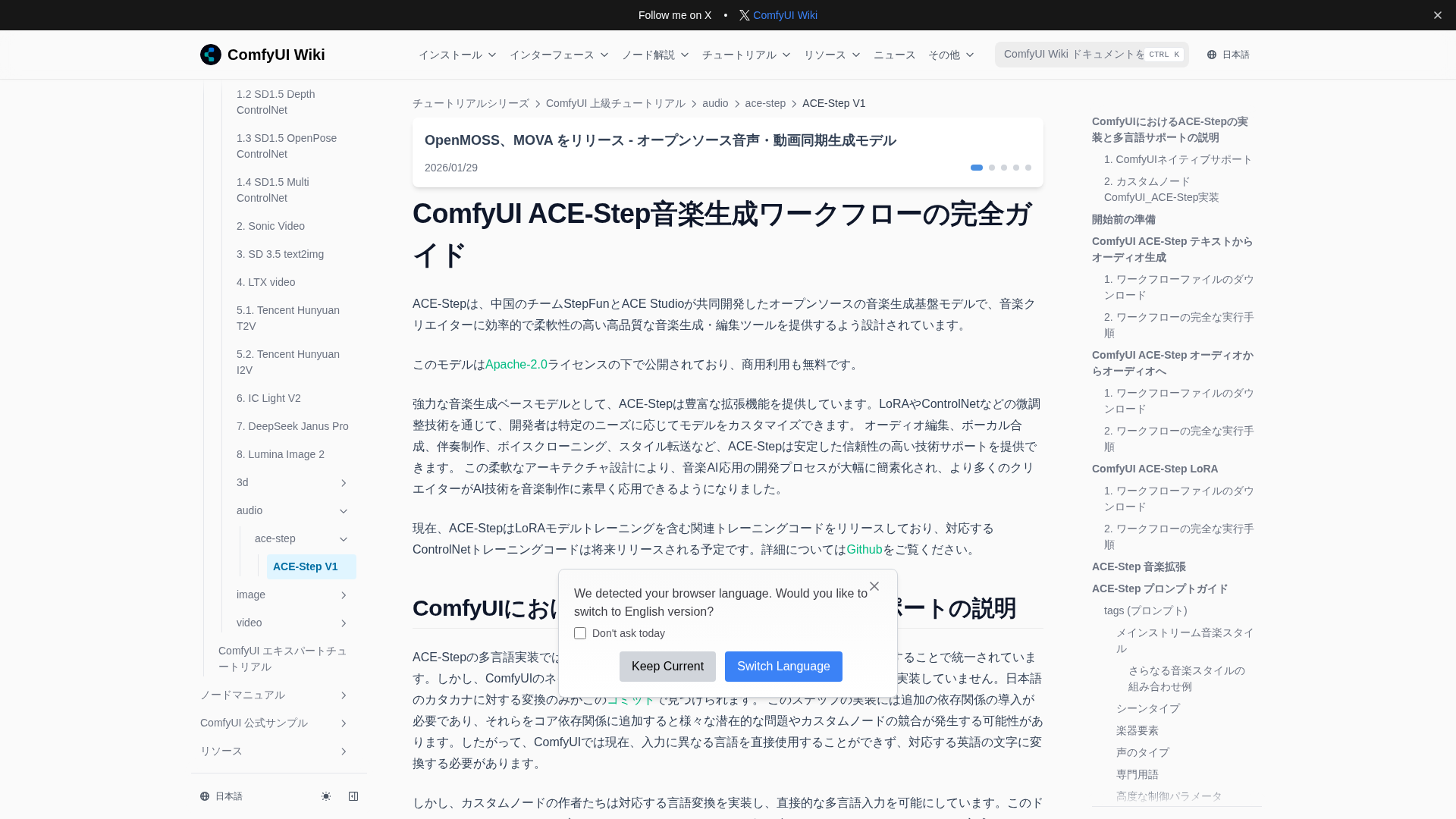Click the ComfyUI Wiki logo icon
Screen dimensions: 1456x819
pyautogui.click(x=210, y=55)
